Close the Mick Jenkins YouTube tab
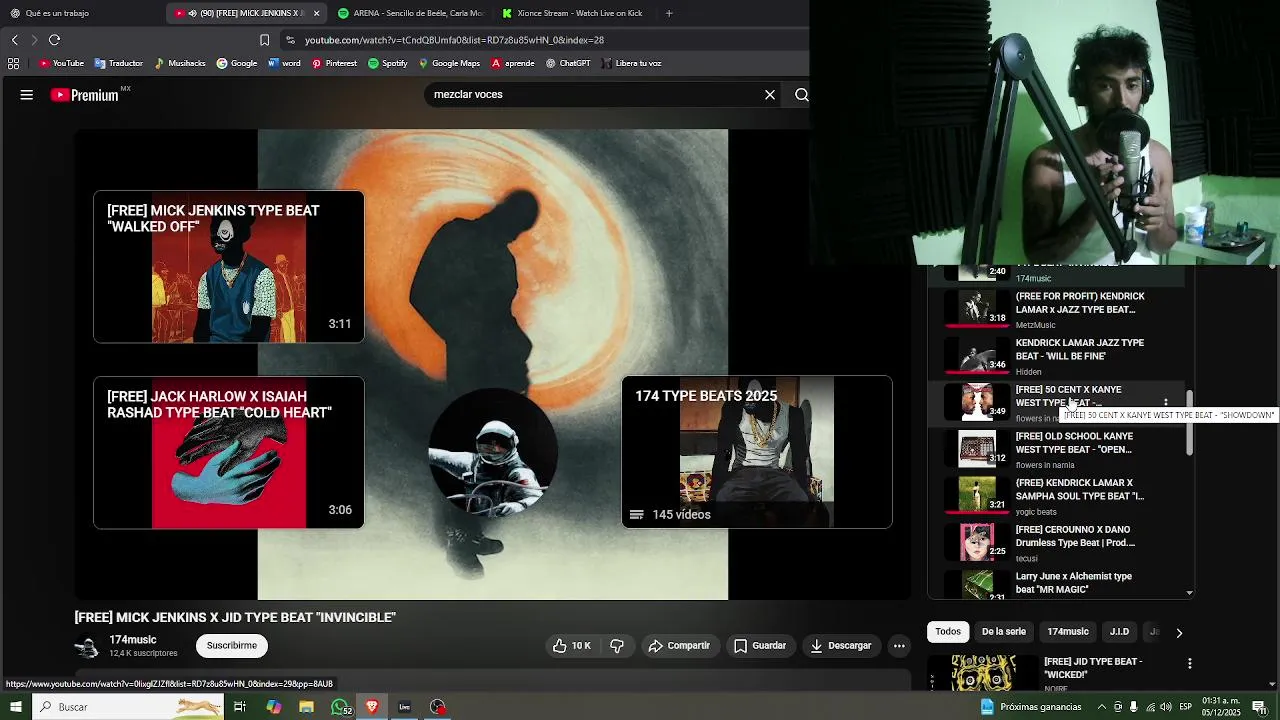The image size is (1280, 720). (x=316, y=13)
